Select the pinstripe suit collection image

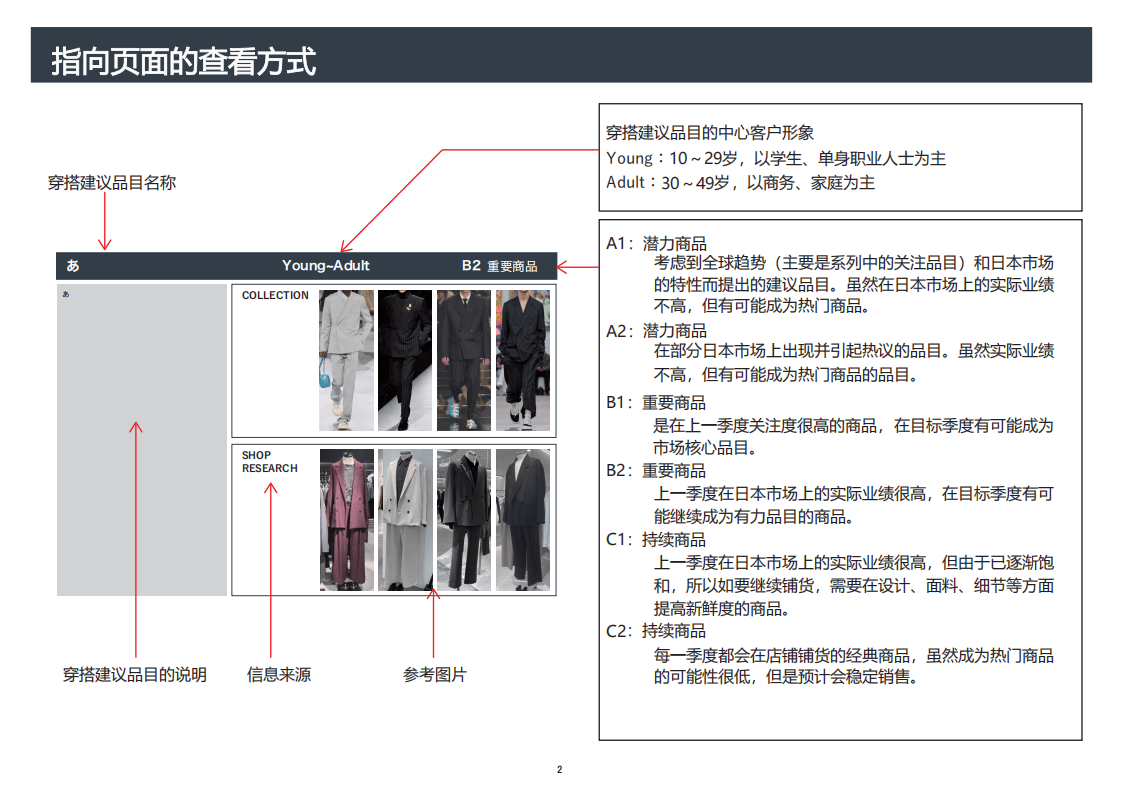405,360
